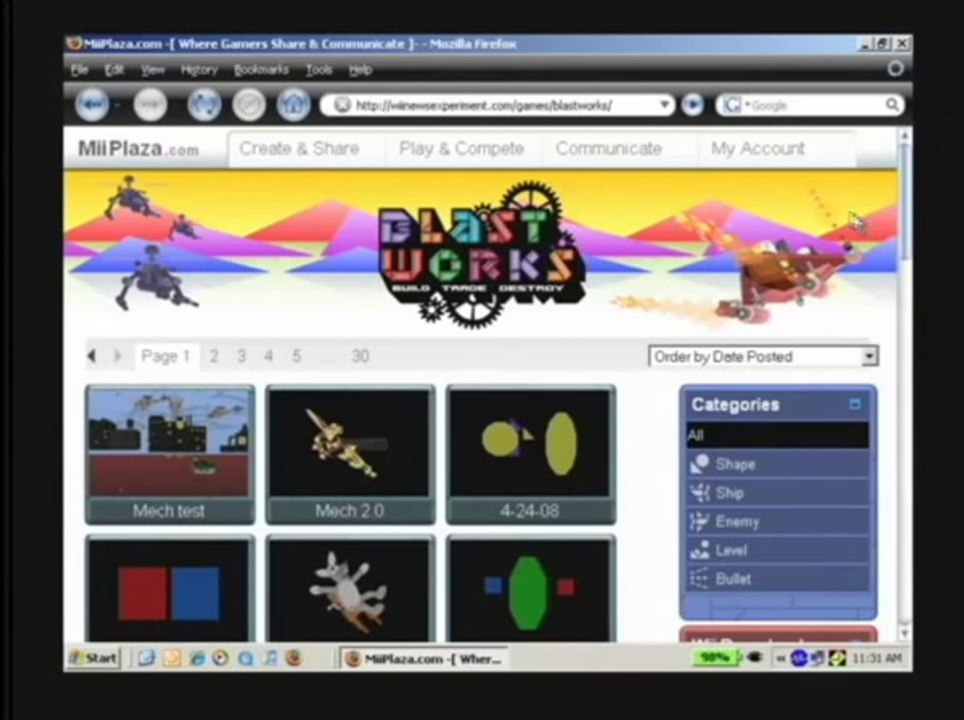Switch to the Communicate tab
Image resolution: width=964 pixels, height=720 pixels.
point(609,149)
